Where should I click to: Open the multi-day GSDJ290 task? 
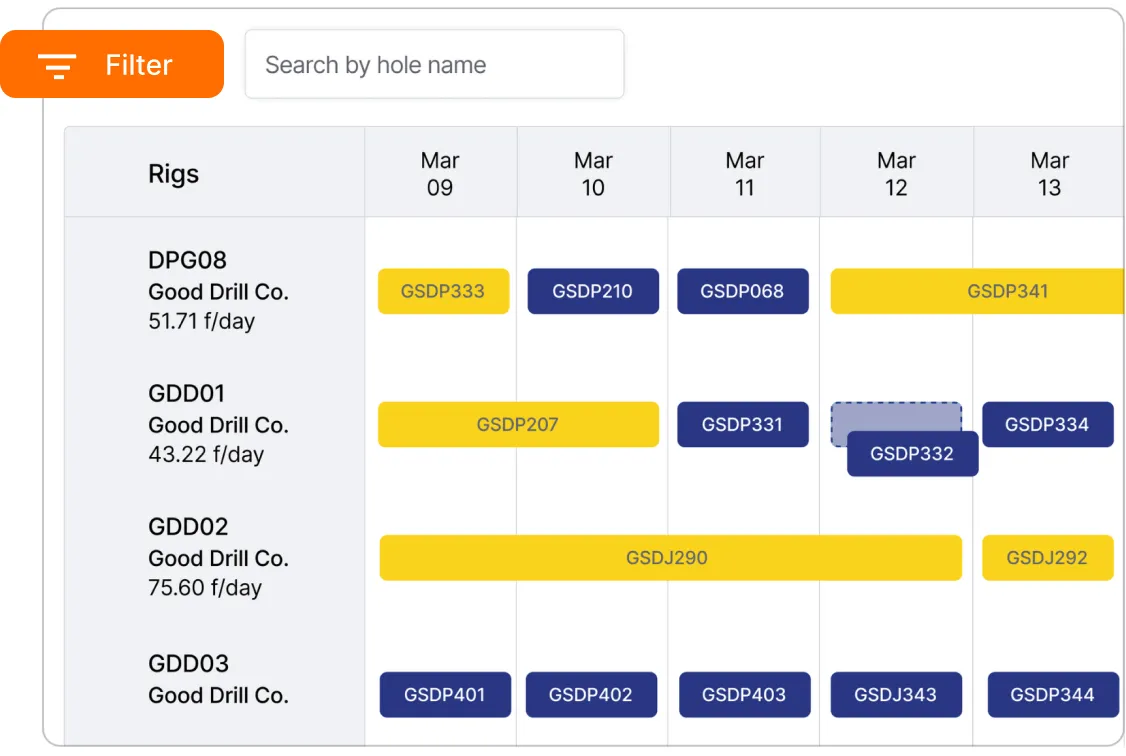point(670,558)
